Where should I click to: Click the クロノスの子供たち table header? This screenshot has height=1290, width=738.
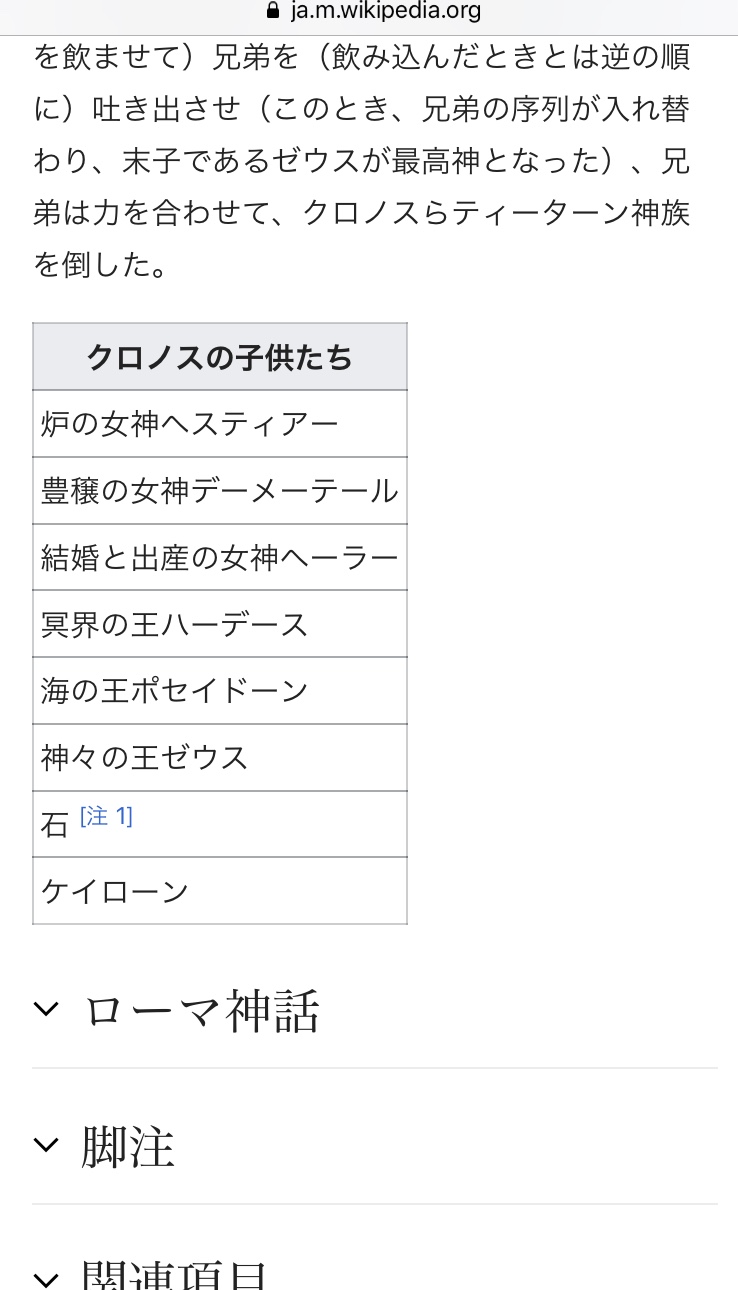[219, 357]
